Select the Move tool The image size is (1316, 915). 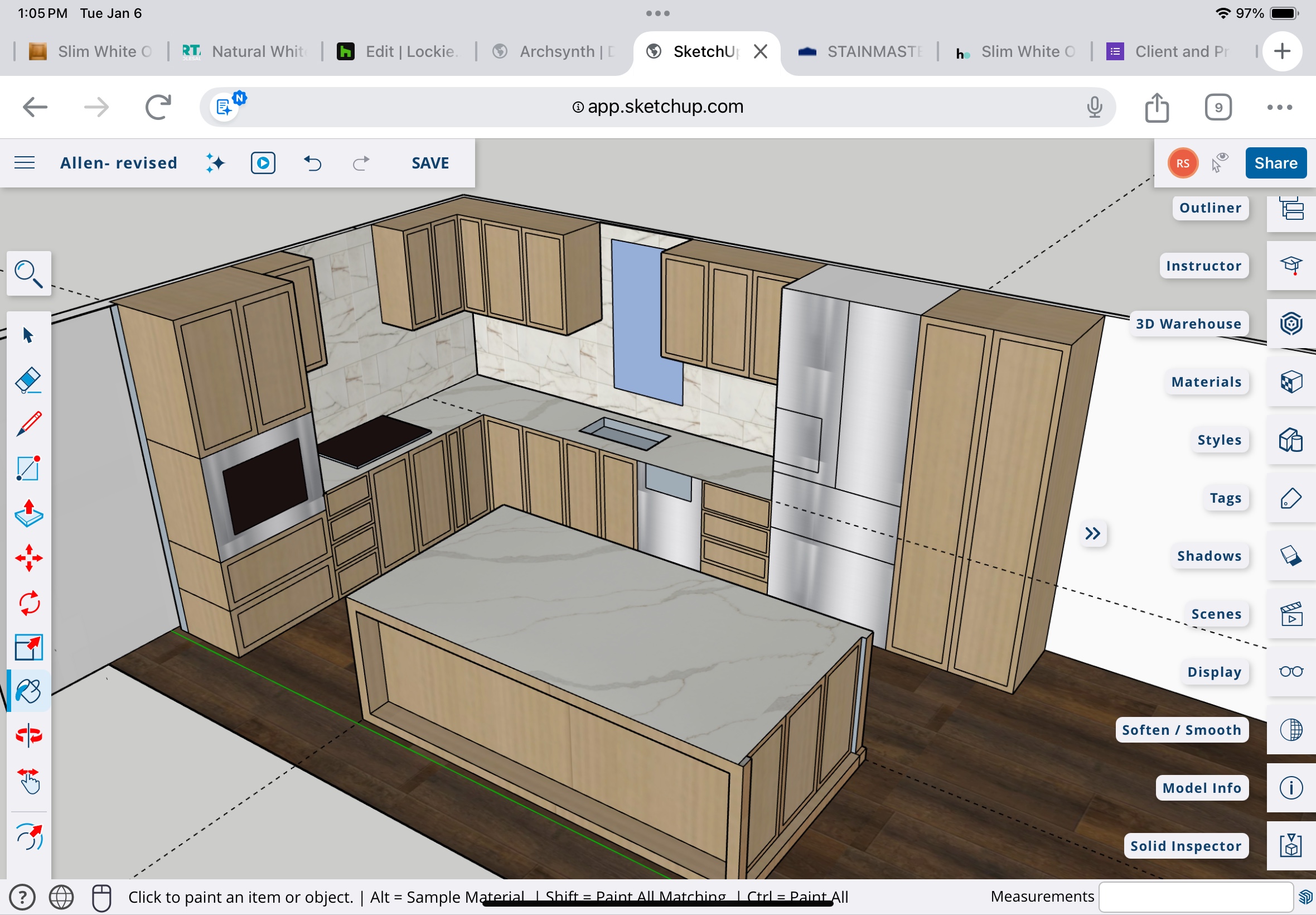[28, 558]
